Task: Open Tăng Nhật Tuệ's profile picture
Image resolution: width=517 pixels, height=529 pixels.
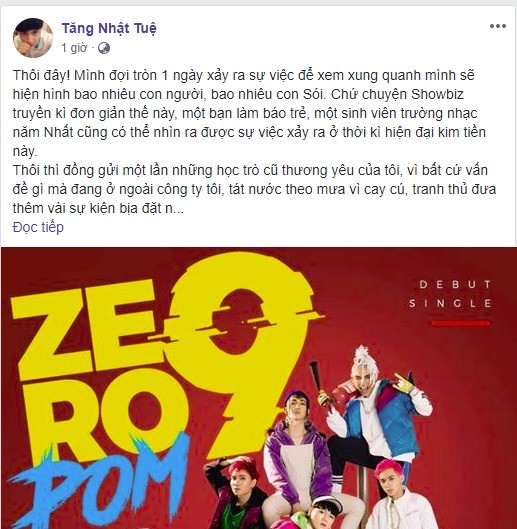Action: 33,38
